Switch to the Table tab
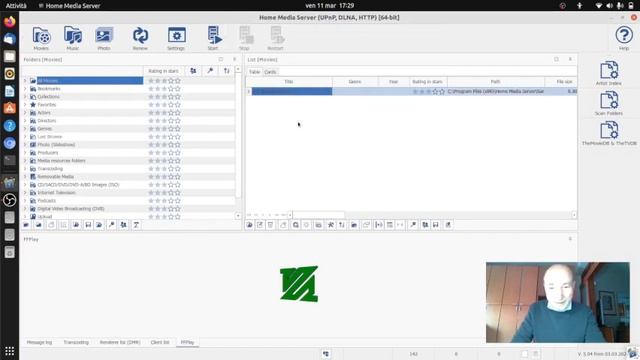The image size is (640, 360). point(254,72)
